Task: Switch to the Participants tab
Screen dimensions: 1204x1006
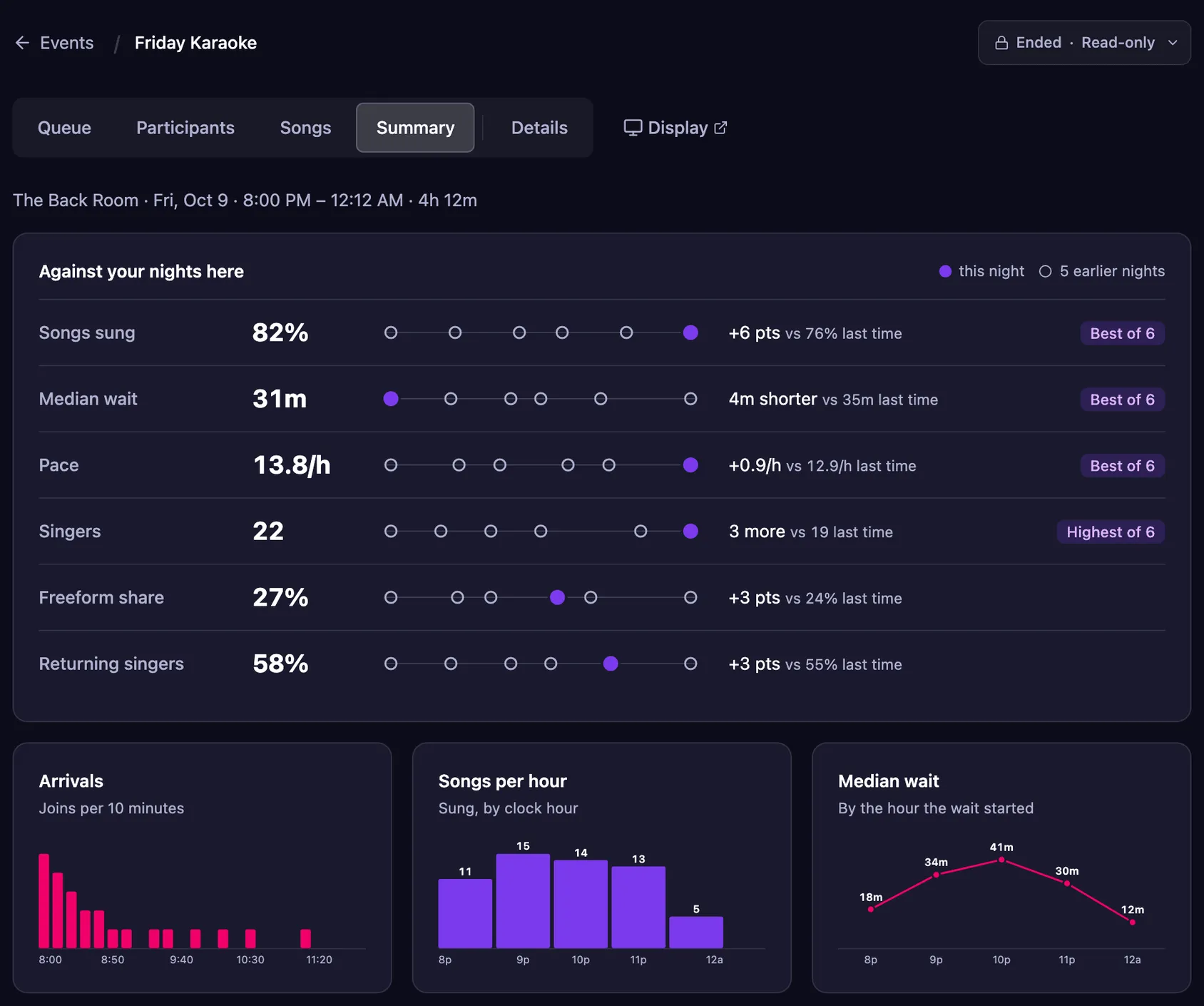Action: [185, 128]
